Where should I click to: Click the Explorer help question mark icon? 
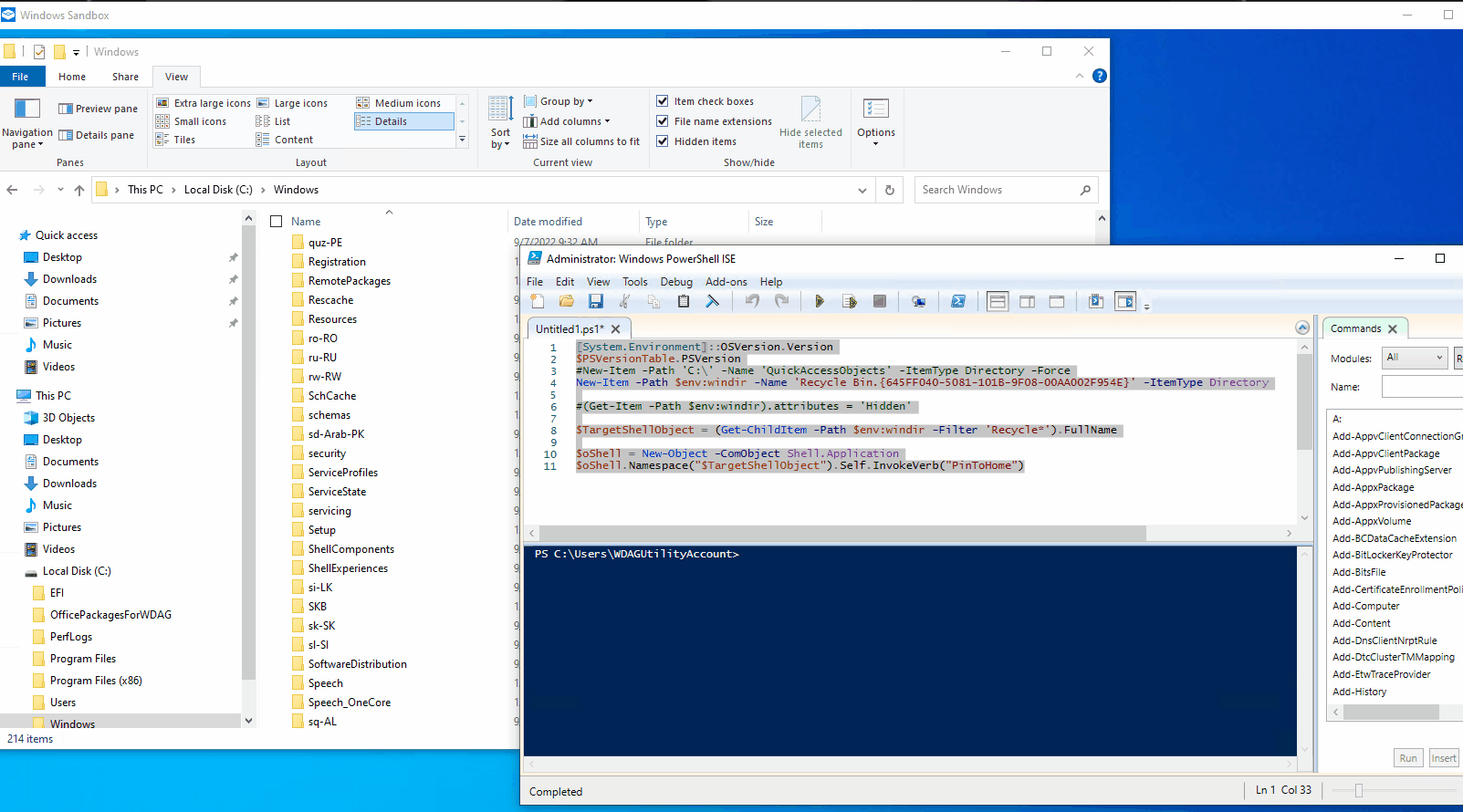[1100, 76]
